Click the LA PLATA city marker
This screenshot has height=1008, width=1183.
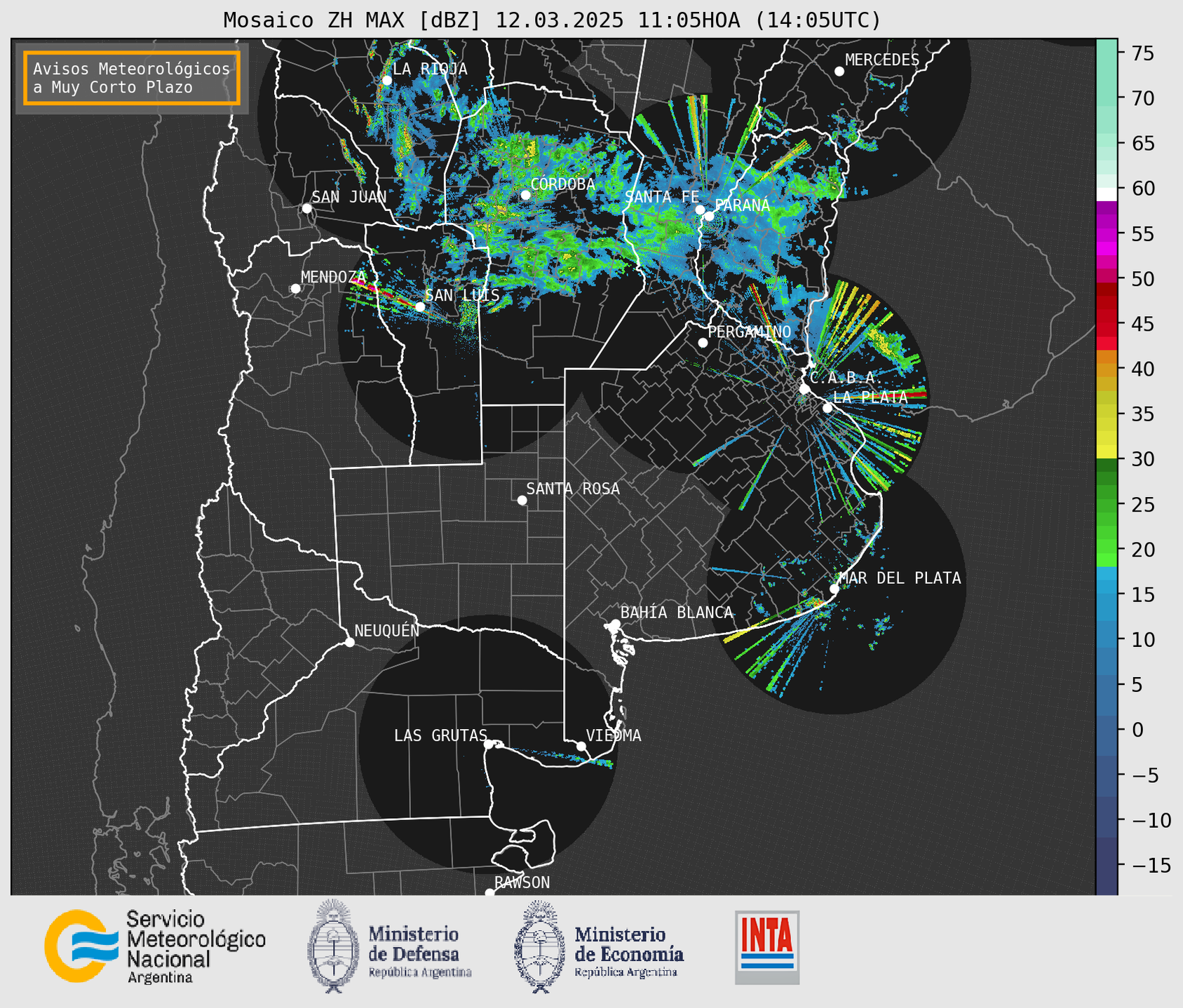827,408
